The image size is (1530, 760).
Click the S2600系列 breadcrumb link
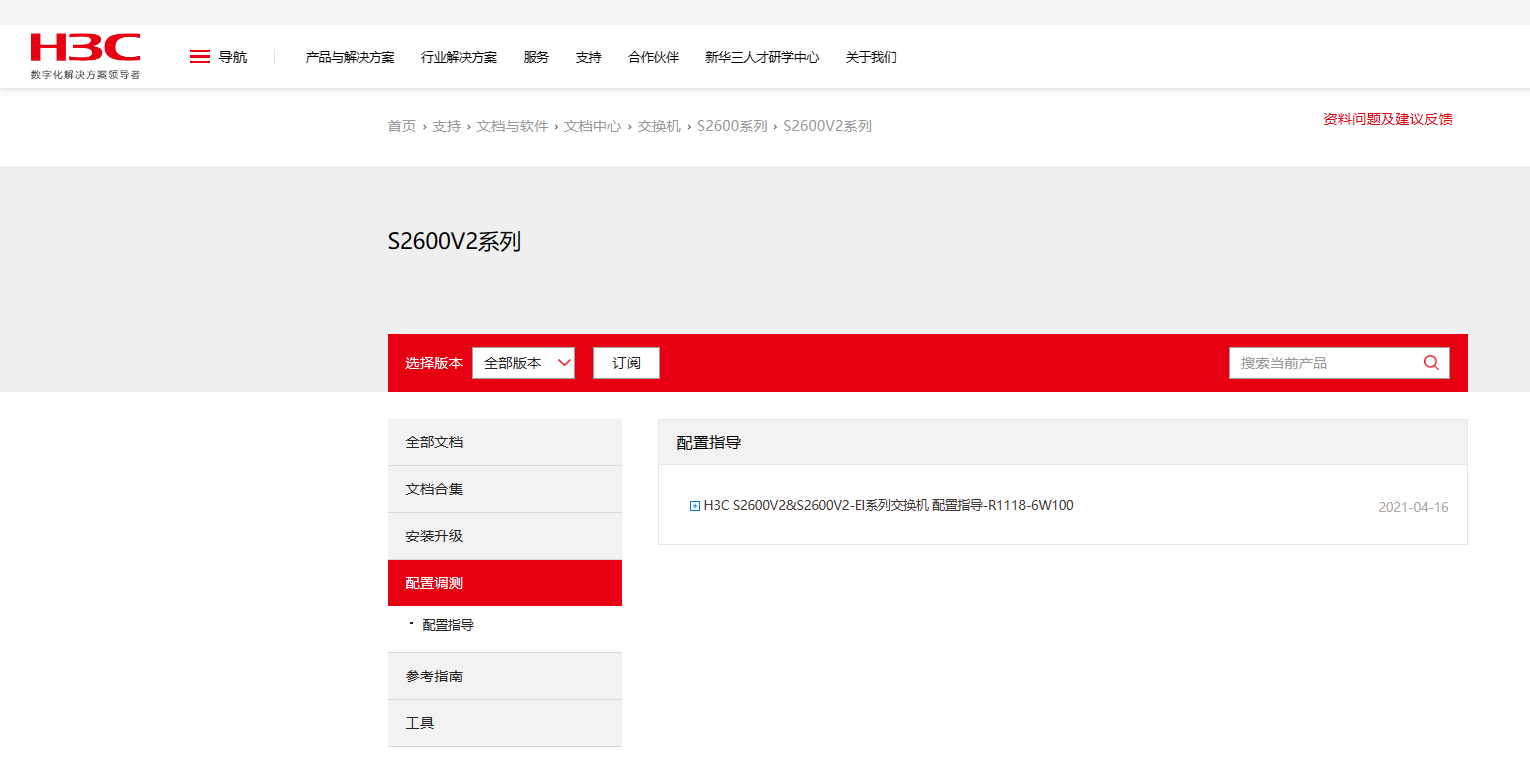coord(732,126)
